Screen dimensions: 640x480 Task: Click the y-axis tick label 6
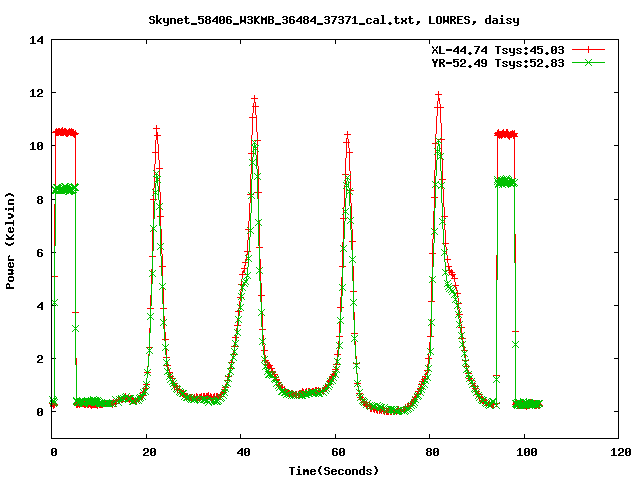click(40, 253)
